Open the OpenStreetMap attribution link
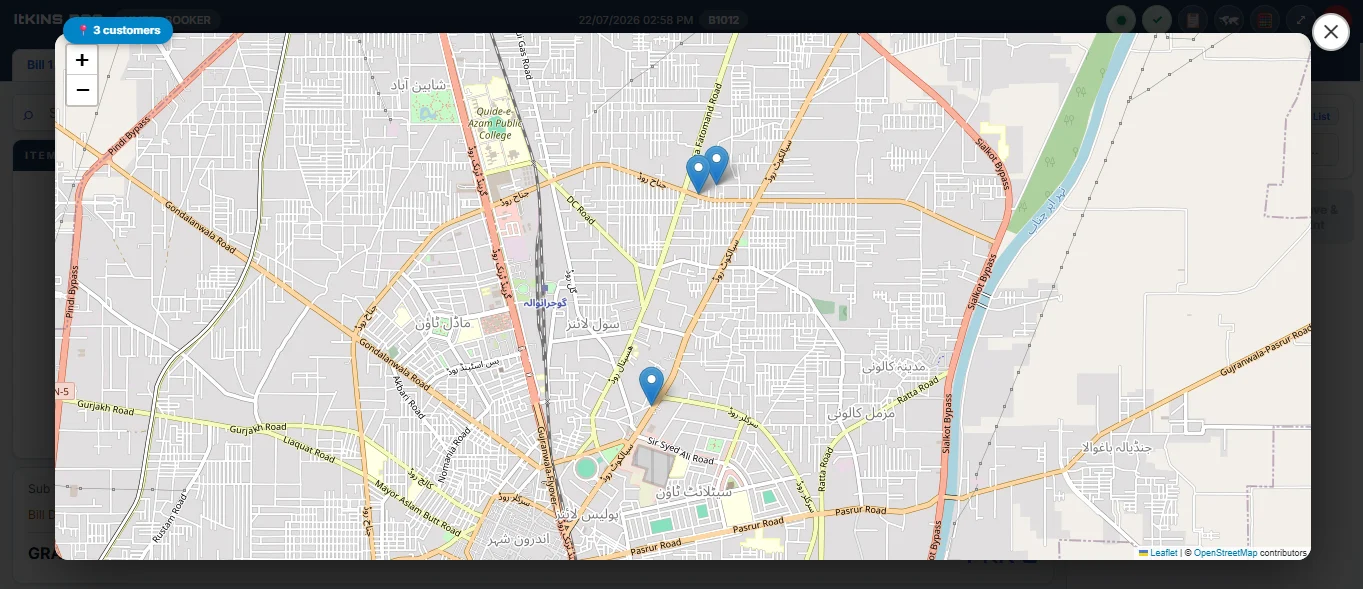The width and height of the screenshot is (1363, 589). tap(1225, 553)
